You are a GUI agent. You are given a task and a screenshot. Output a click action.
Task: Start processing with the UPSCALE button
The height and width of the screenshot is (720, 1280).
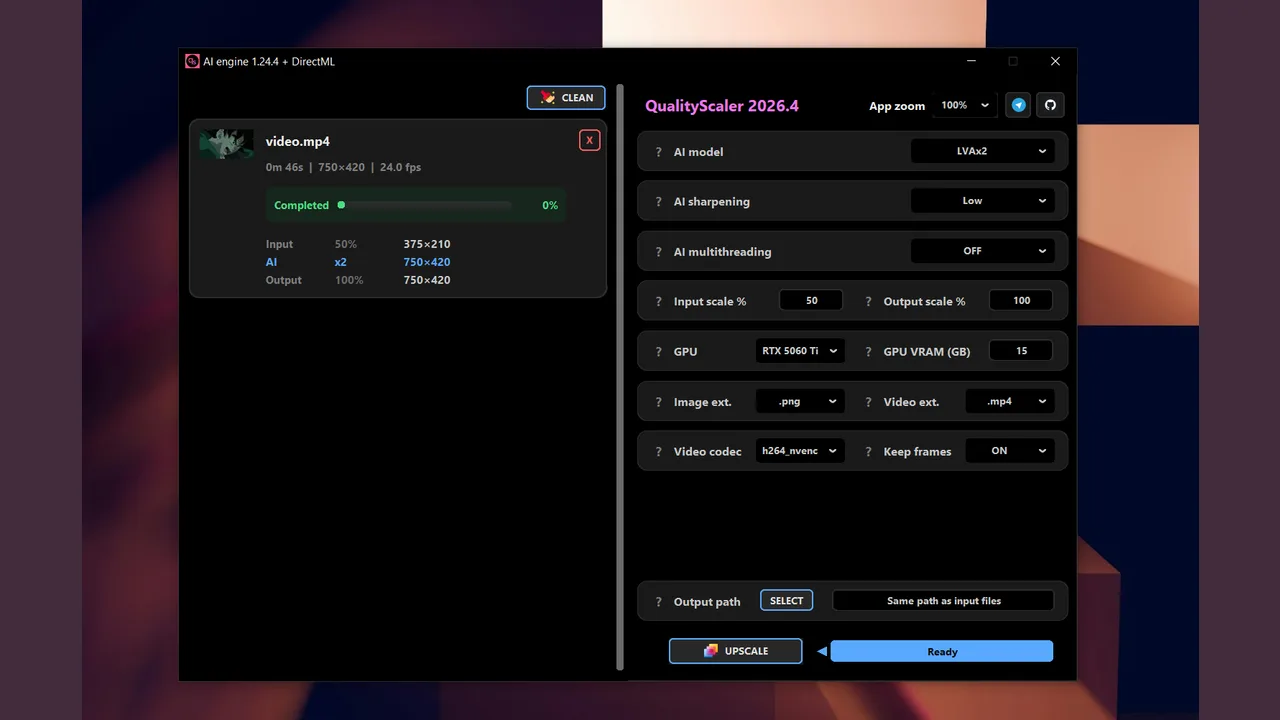[x=735, y=651]
